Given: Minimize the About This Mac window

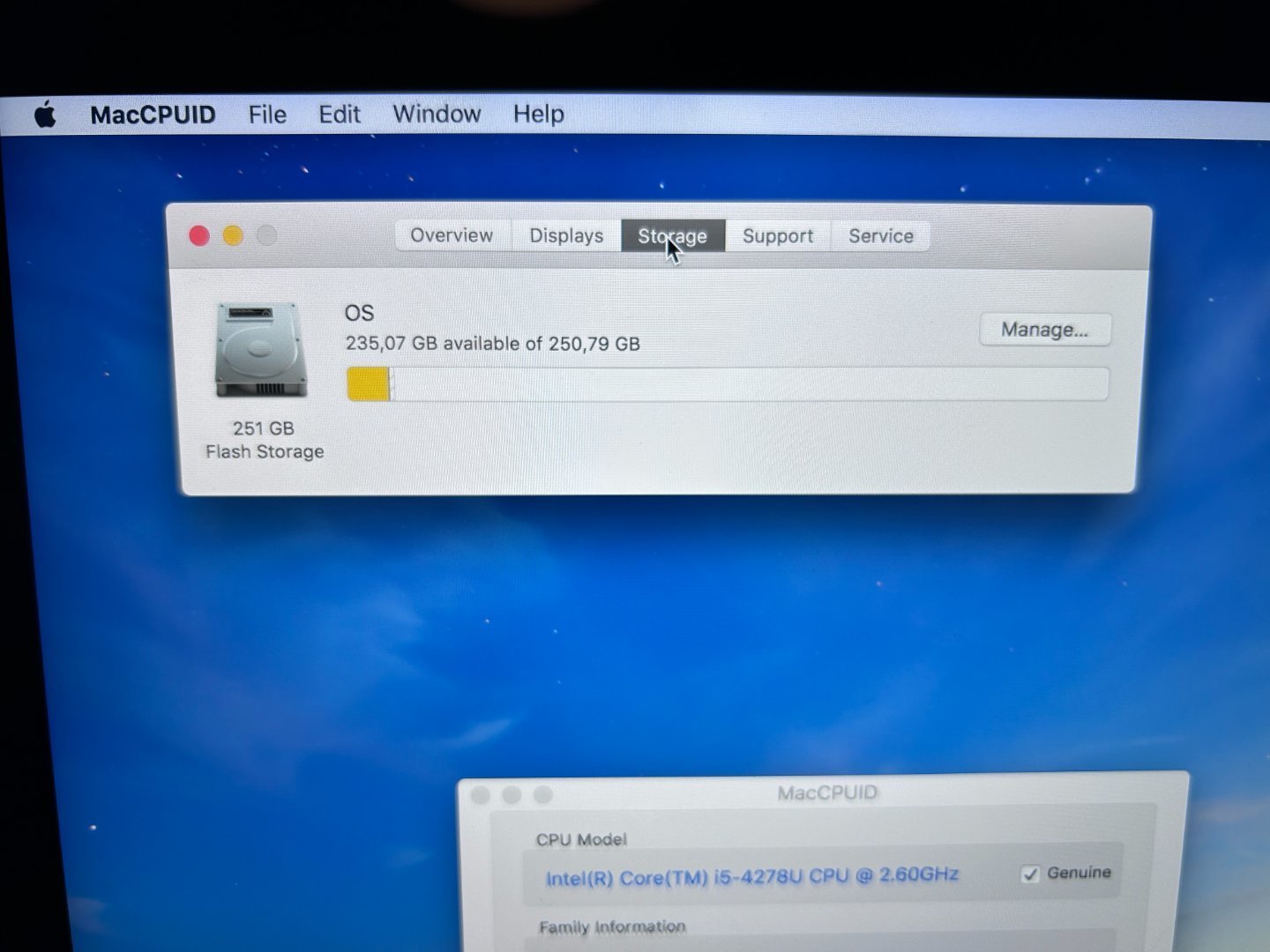Looking at the screenshot, I should tap(233, 235).
